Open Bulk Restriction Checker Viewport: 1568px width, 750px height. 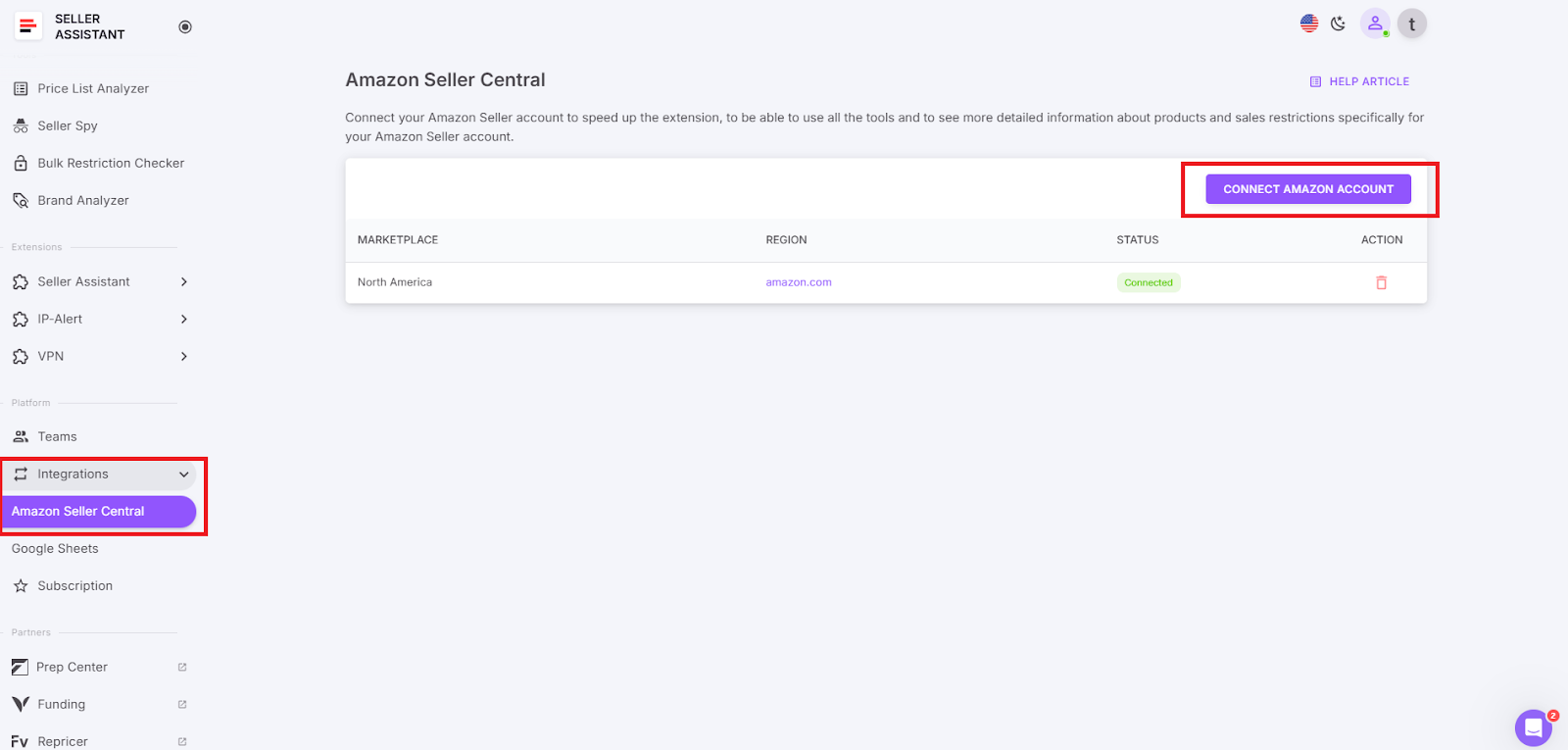tap(111, 163)
